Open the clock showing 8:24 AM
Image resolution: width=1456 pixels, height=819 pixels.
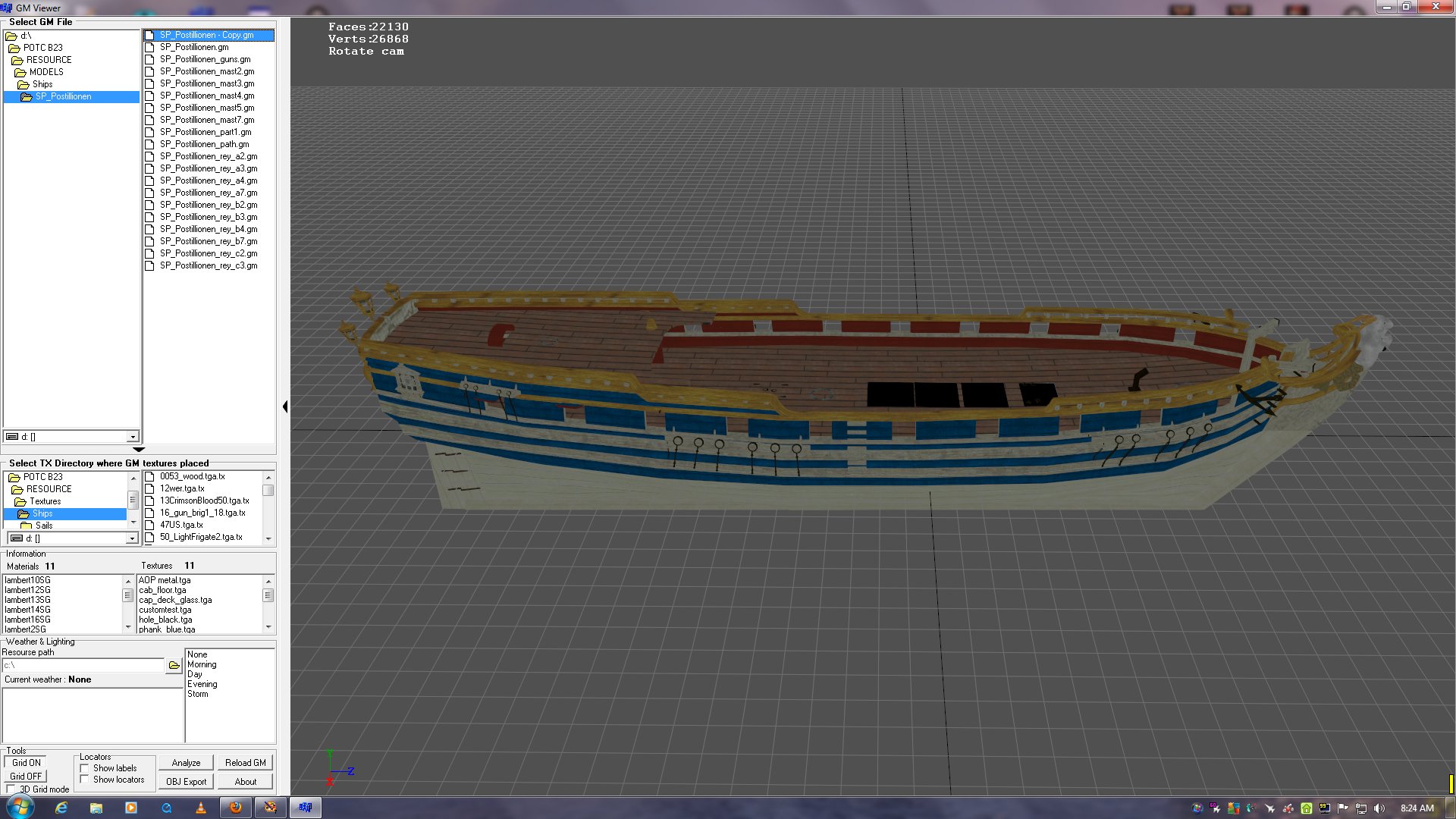[1417, 808]
